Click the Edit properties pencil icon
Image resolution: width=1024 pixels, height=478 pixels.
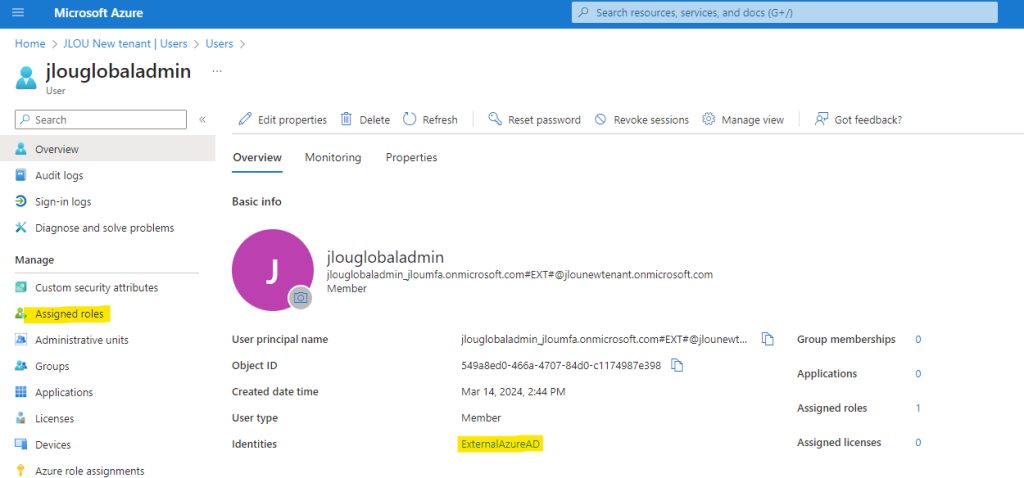point(245,120)
